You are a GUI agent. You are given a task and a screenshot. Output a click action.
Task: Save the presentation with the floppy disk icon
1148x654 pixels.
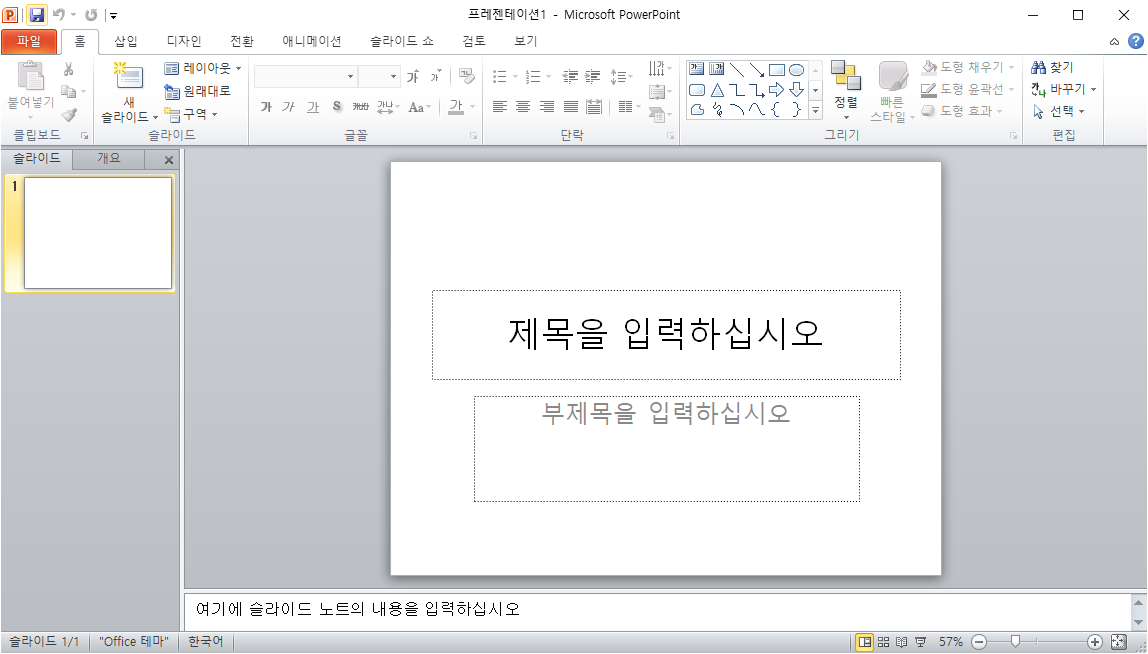[37, 15]
